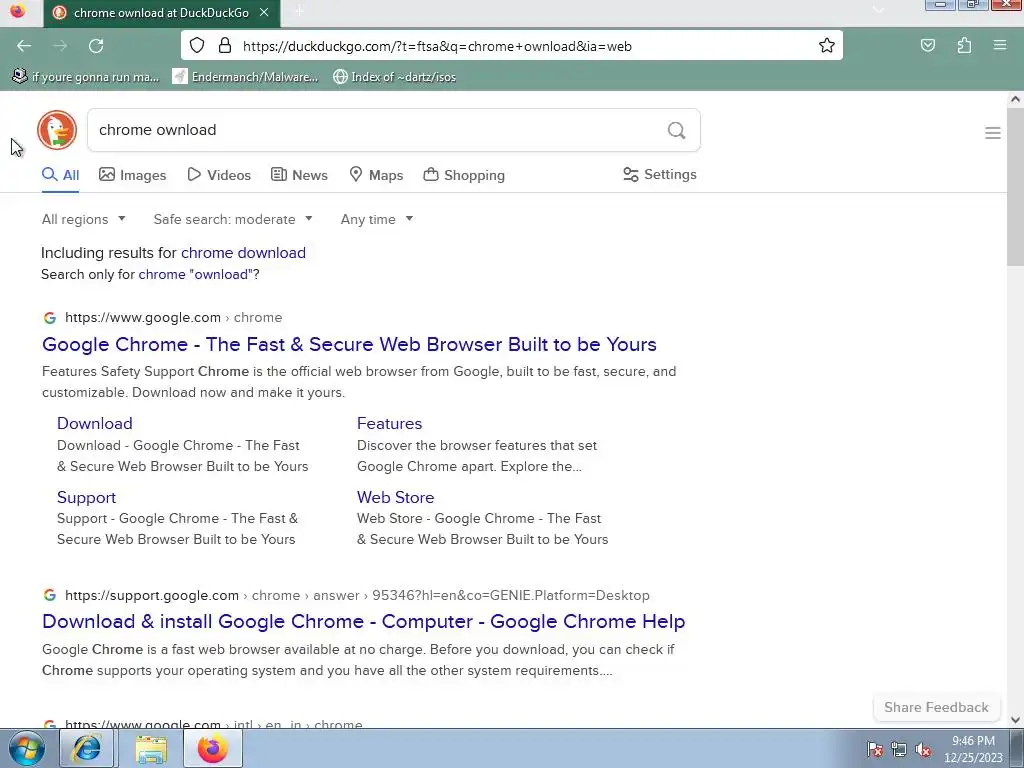Click the page vertical scrollbar thumb
The width and height of the screenshot is (1024, 768).
[1015, 187]
